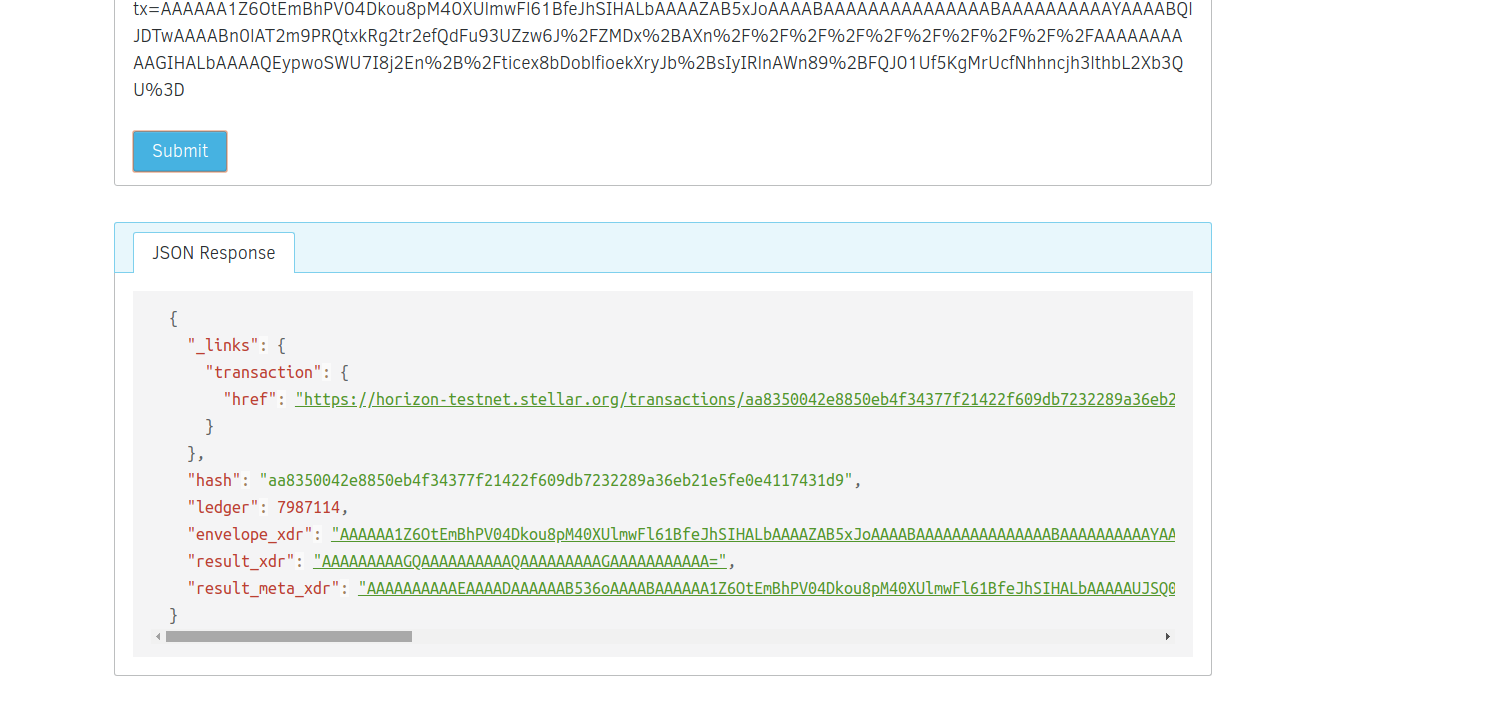Viewport: 1512px width, 723px height.
Task: Click the scroll-right arrow in JSON panel
Action: 1167,637
